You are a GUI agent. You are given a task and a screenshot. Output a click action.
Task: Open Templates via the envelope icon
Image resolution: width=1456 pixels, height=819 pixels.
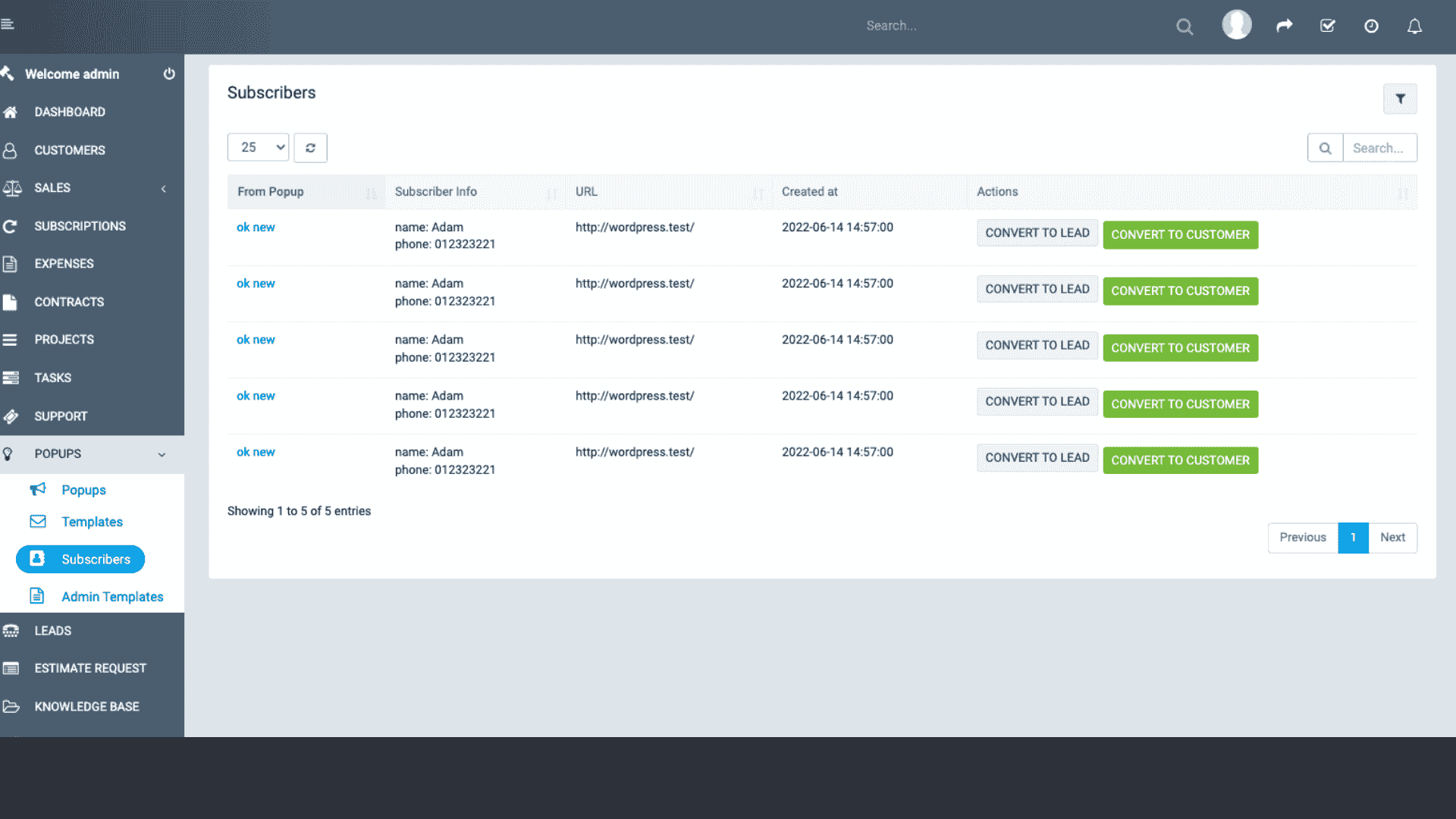pos(37,522)
